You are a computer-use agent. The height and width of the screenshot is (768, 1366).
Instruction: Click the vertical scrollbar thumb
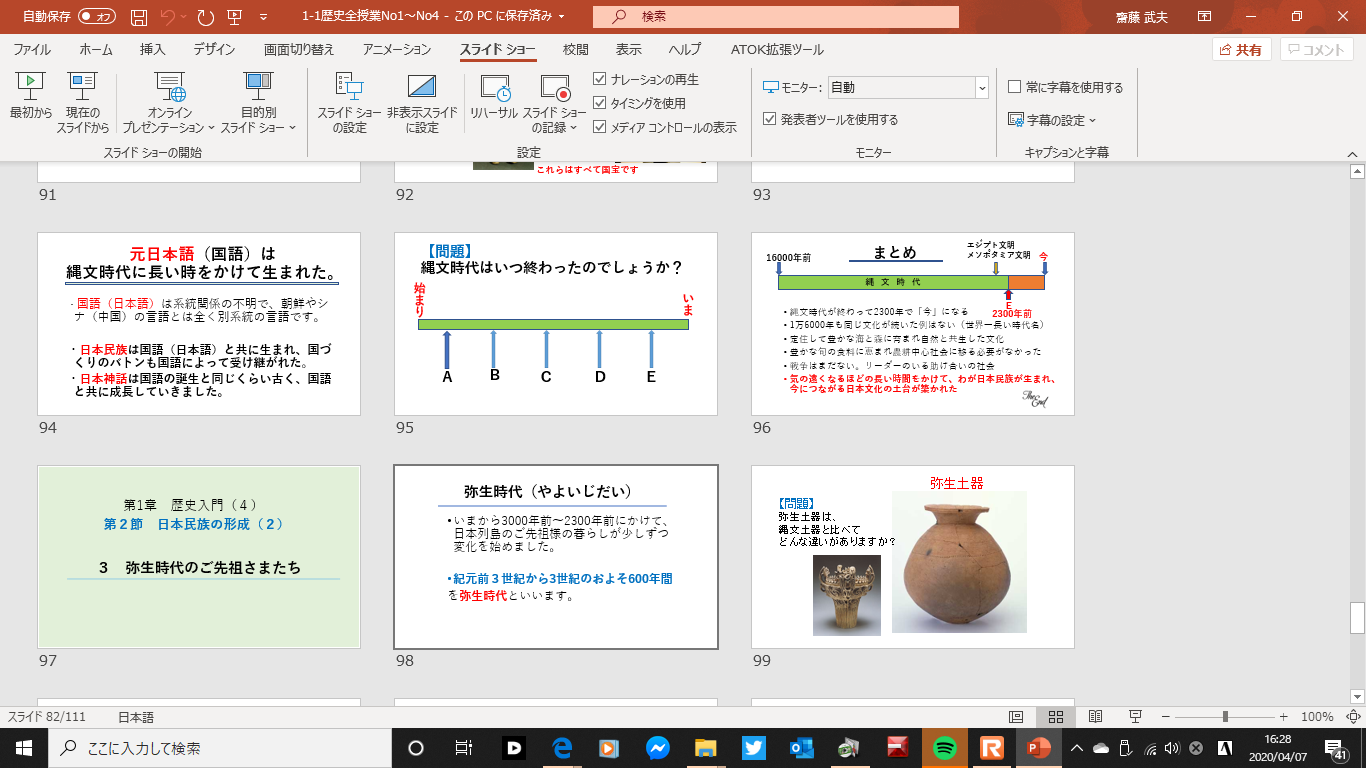(x=1357, y=618)
